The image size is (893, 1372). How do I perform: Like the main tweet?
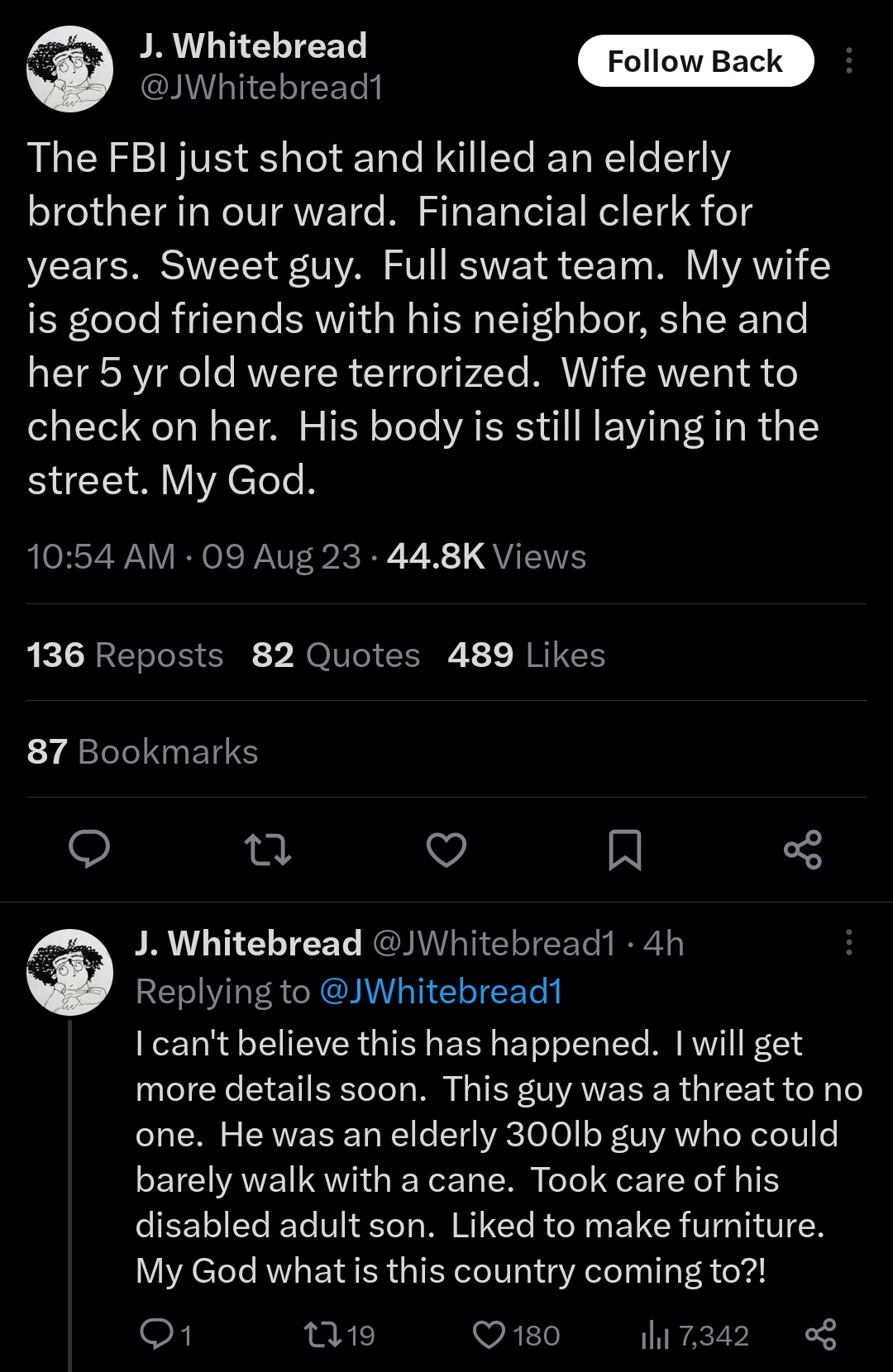[446, 850]
